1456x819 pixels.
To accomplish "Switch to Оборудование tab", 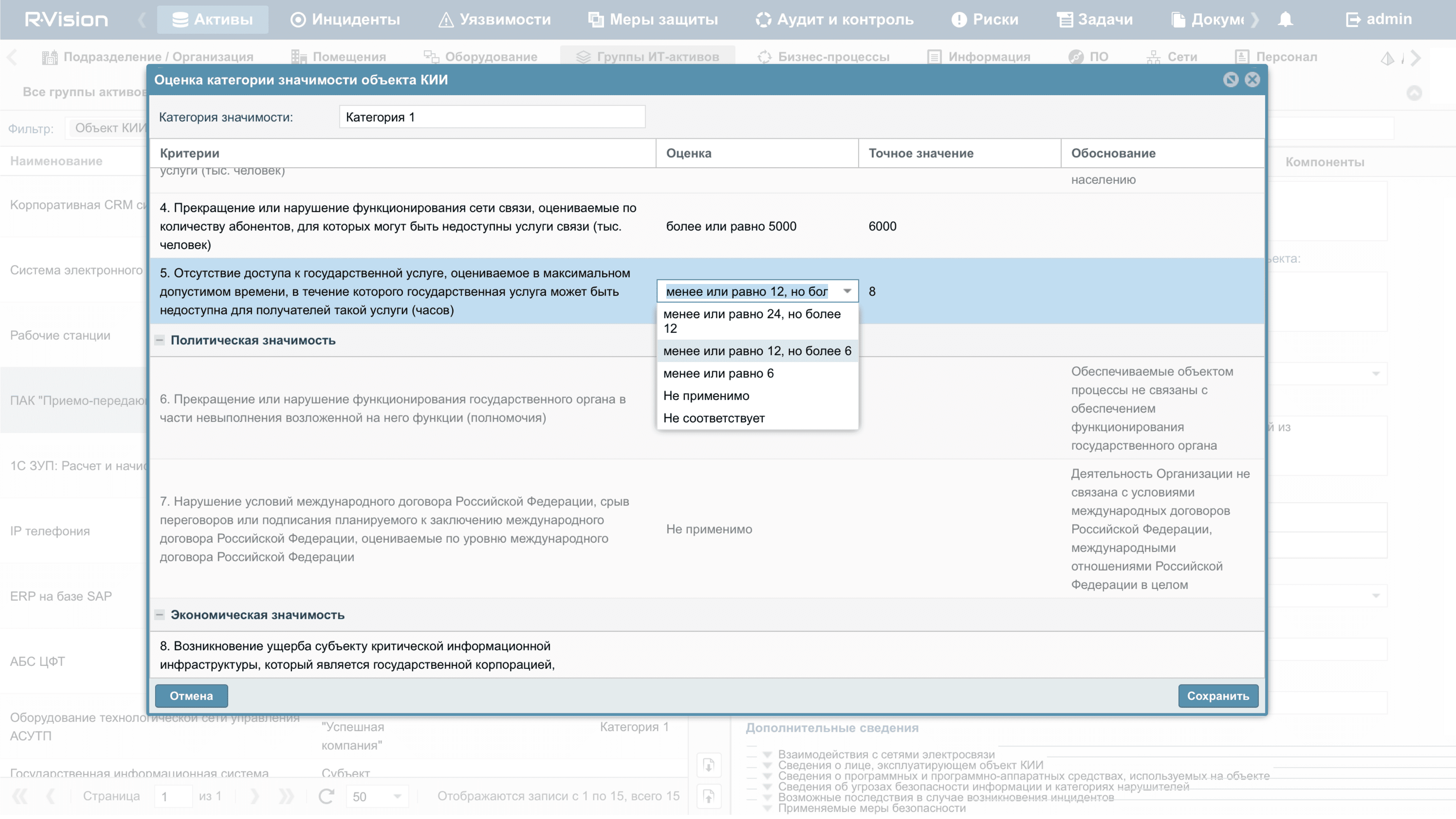I will click(480, 56).
